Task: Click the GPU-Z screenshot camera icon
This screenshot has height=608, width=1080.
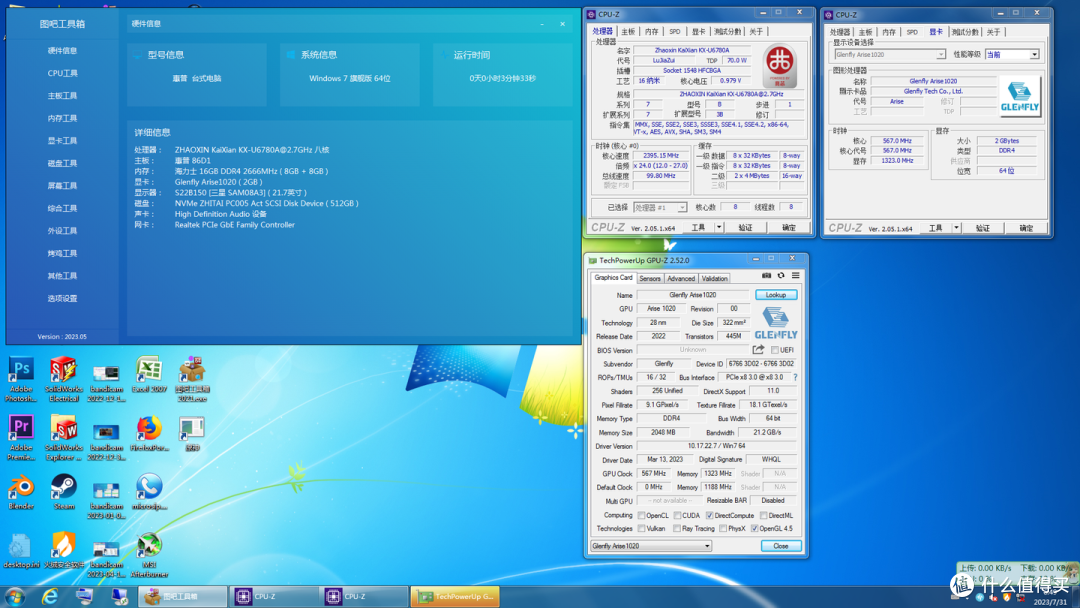Action: coord(766,275)
